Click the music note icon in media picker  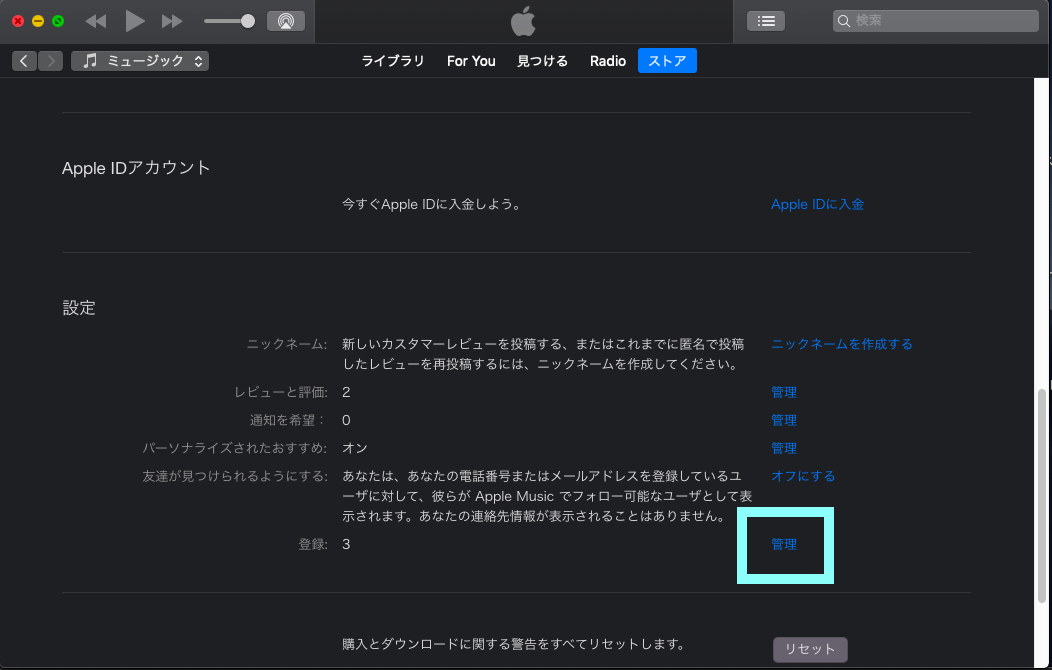90,61
